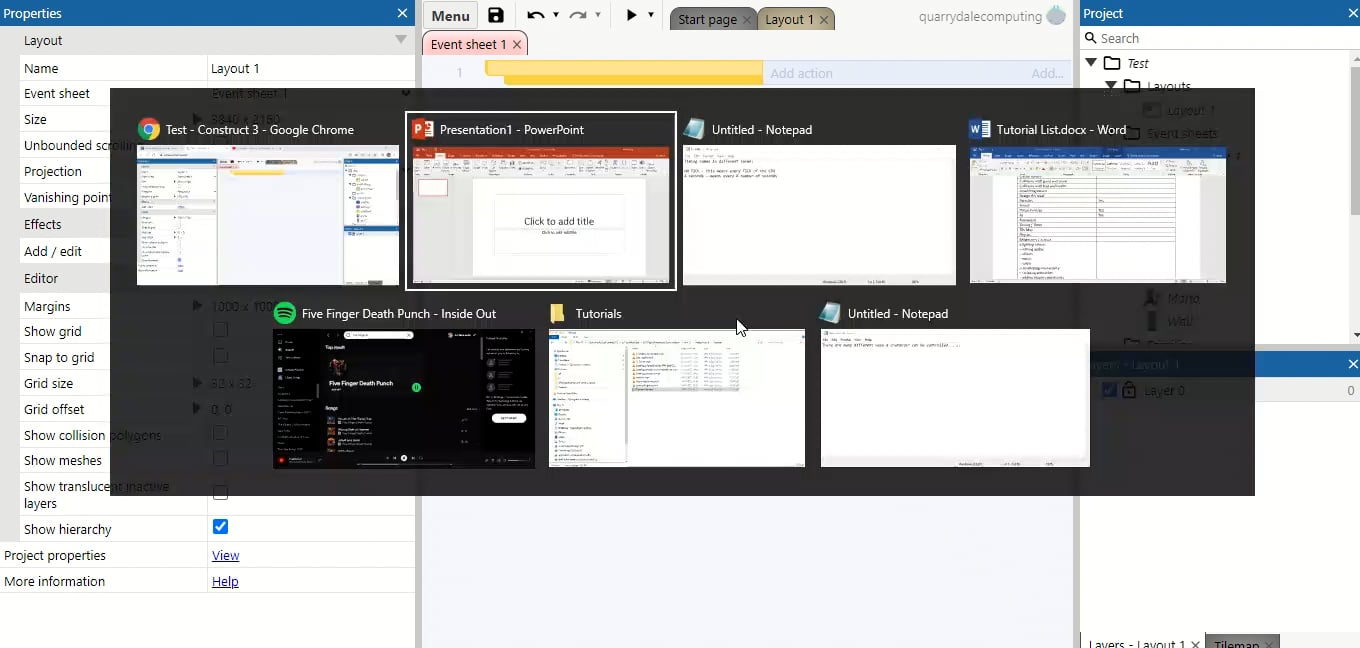Click the Redo arrow icon
Viewport: 1360px width, 648px height.
pyautogui.click(x=578, y=15)
